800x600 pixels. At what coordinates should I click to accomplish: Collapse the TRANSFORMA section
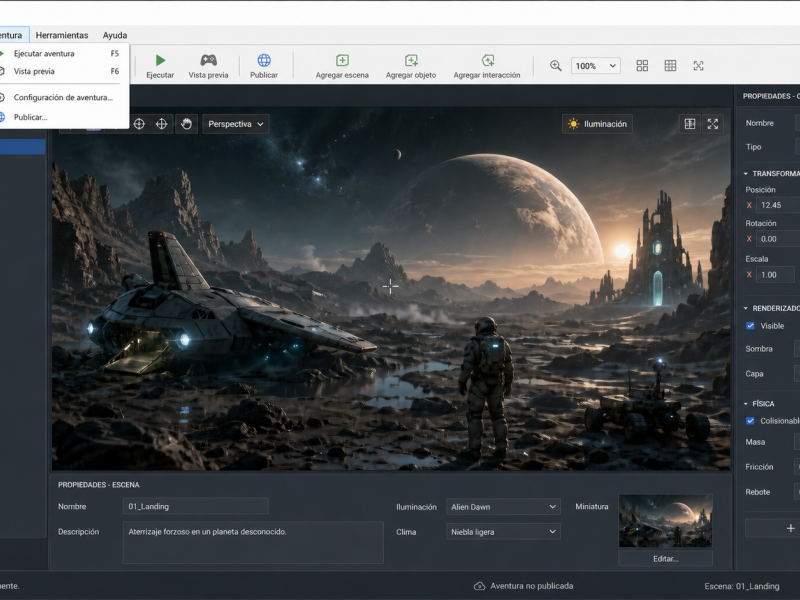pyautogui.click(x=745, y=173)
